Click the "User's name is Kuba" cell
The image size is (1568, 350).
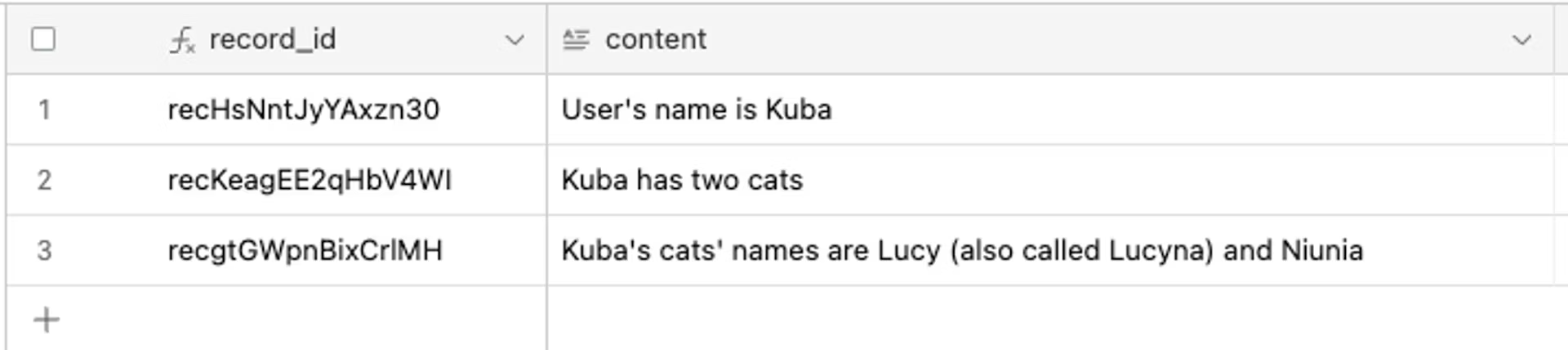tap(697, 110)
